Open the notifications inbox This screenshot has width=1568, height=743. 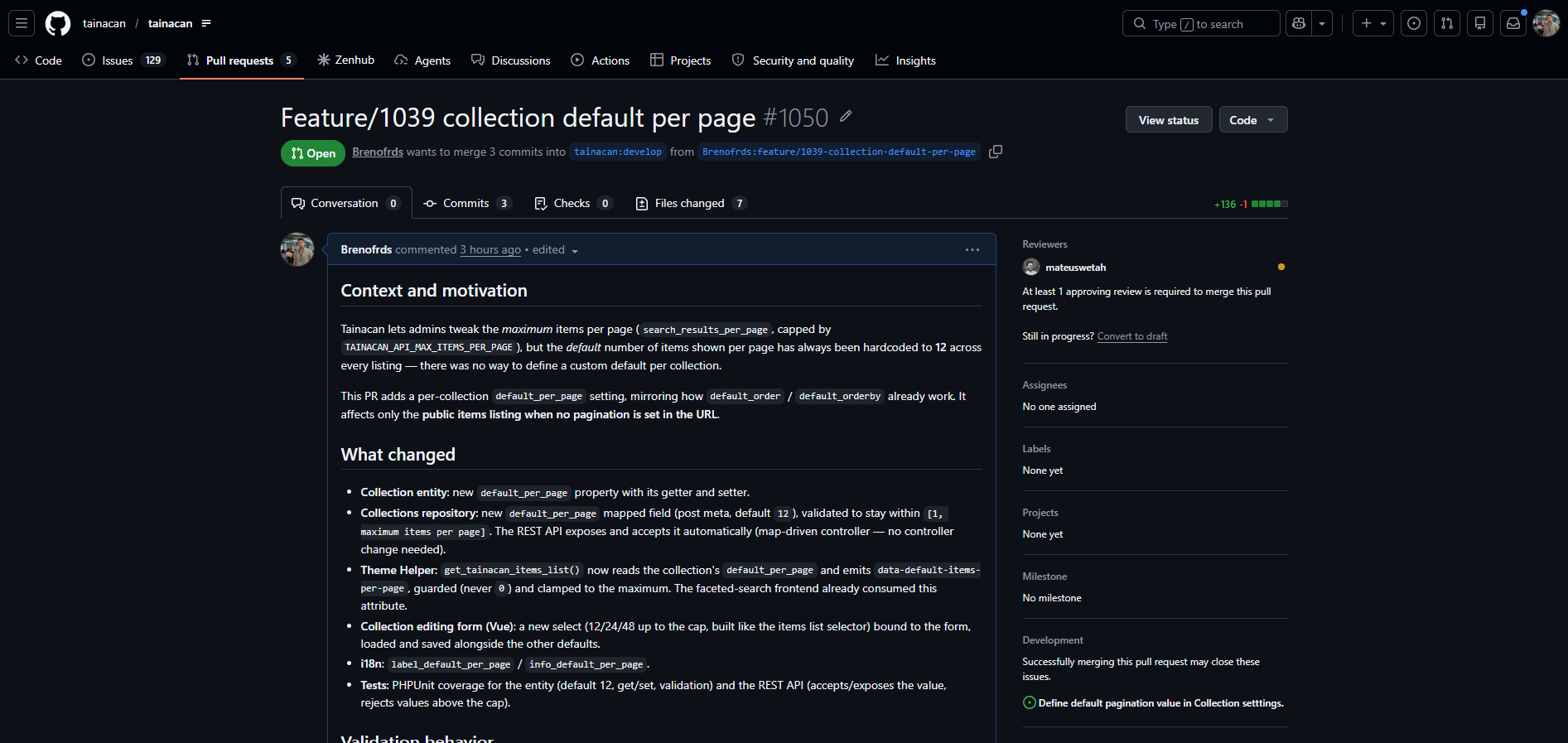tap(1513, 23)
